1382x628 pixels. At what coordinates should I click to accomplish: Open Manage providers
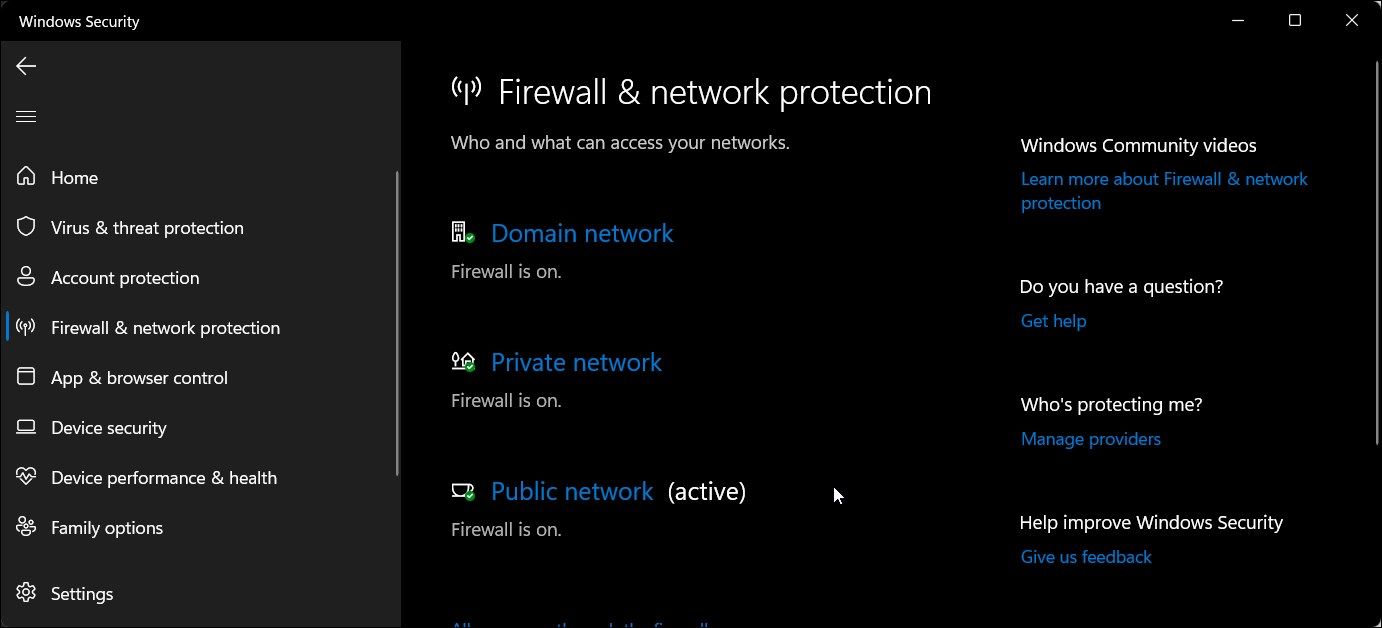(x=1090, y=438)
